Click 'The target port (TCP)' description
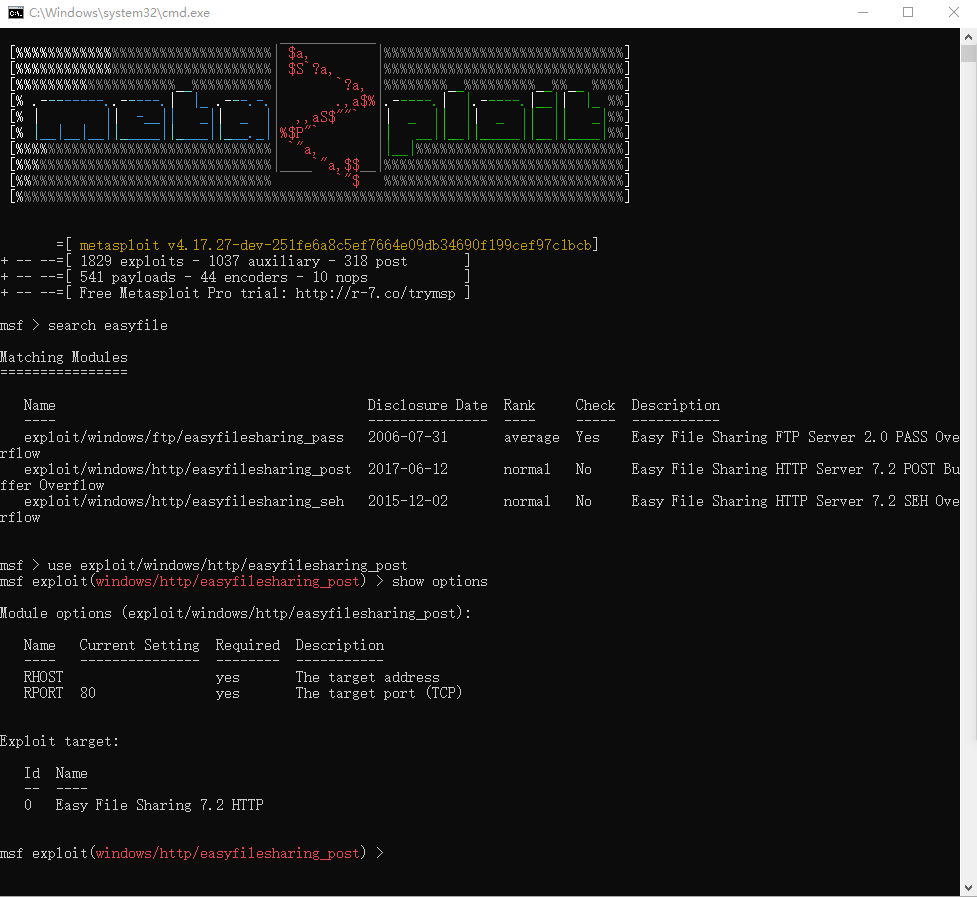 click(379, 693)
